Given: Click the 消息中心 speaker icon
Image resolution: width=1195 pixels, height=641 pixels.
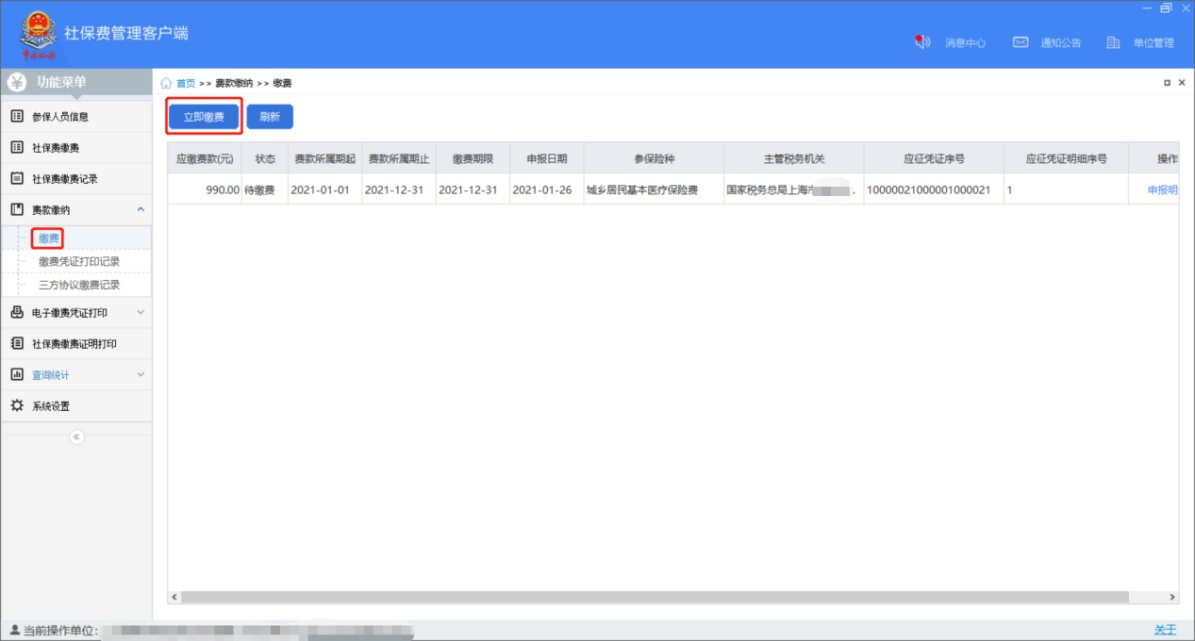Looking at the screenshot, I should 922,42.
